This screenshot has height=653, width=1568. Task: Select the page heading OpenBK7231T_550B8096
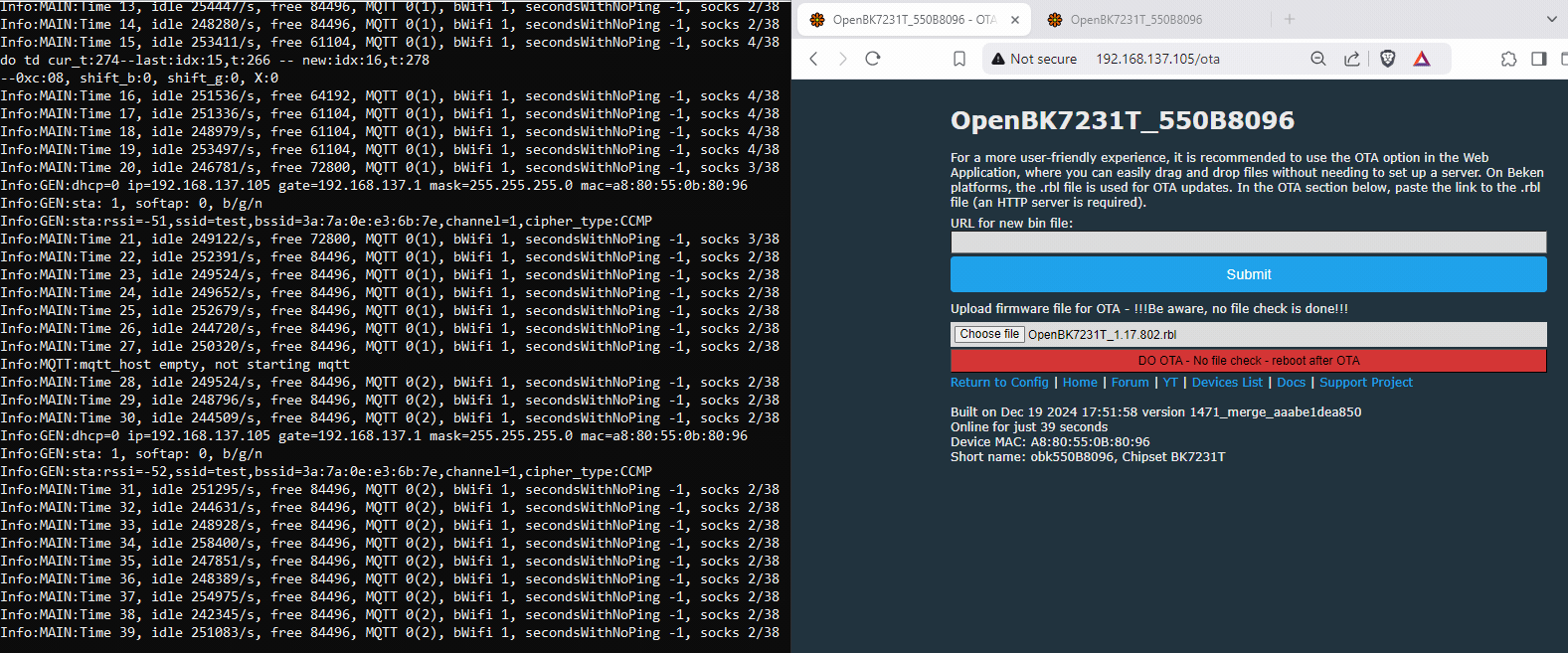(1123, 120)
